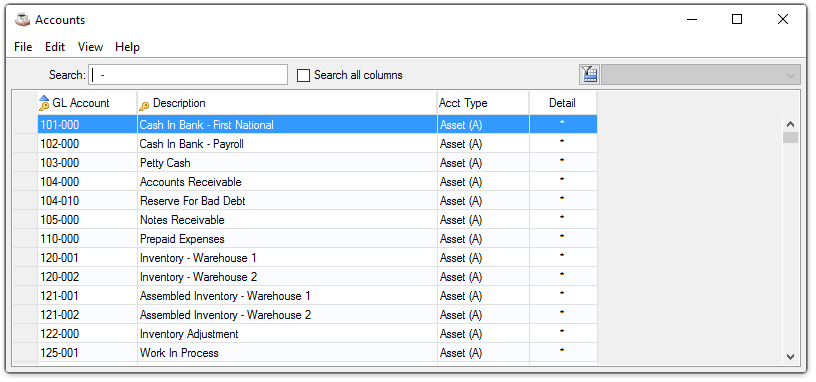Click into the Search text field
This screenshot has height=382, width=816.
188,75
